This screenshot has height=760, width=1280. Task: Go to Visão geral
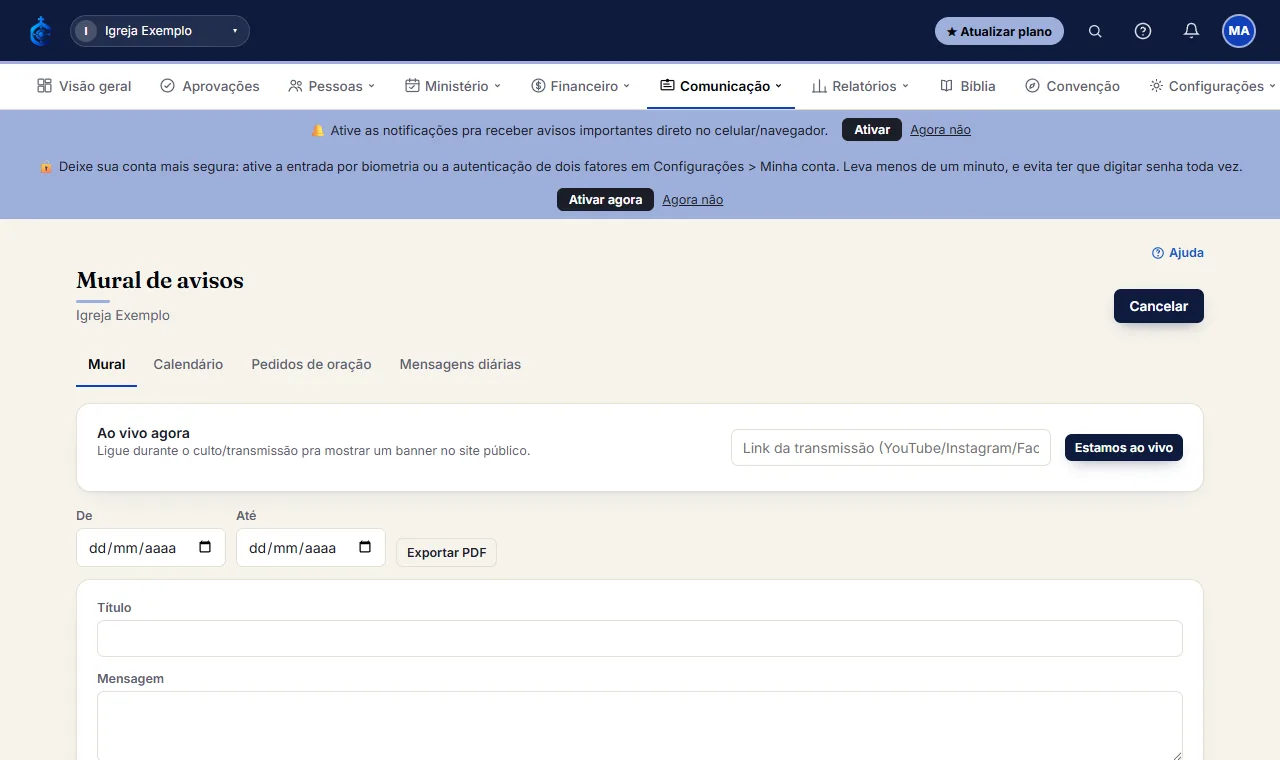84,86
